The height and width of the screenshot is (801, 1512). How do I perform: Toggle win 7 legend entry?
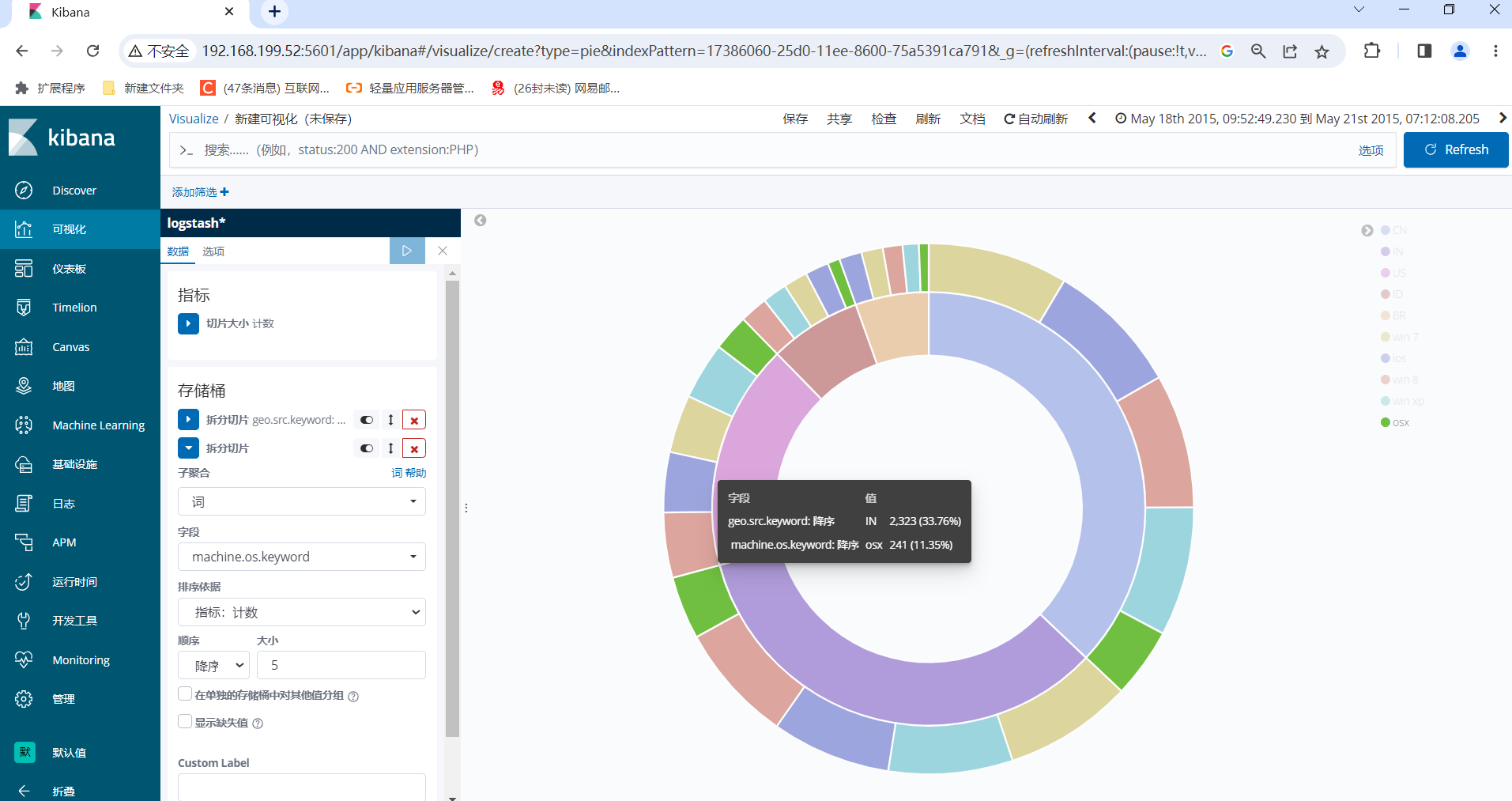[x=1400, y=337]
